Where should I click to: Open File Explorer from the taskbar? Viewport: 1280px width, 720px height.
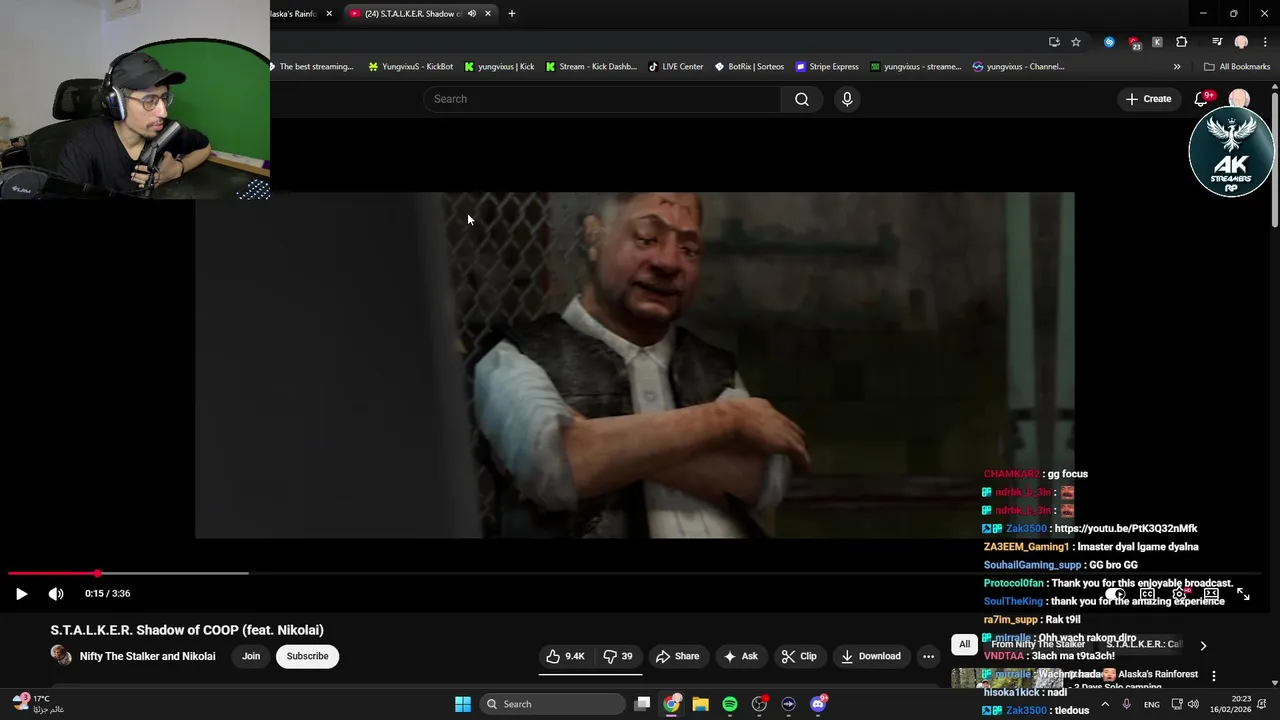(x=701, y=704)
